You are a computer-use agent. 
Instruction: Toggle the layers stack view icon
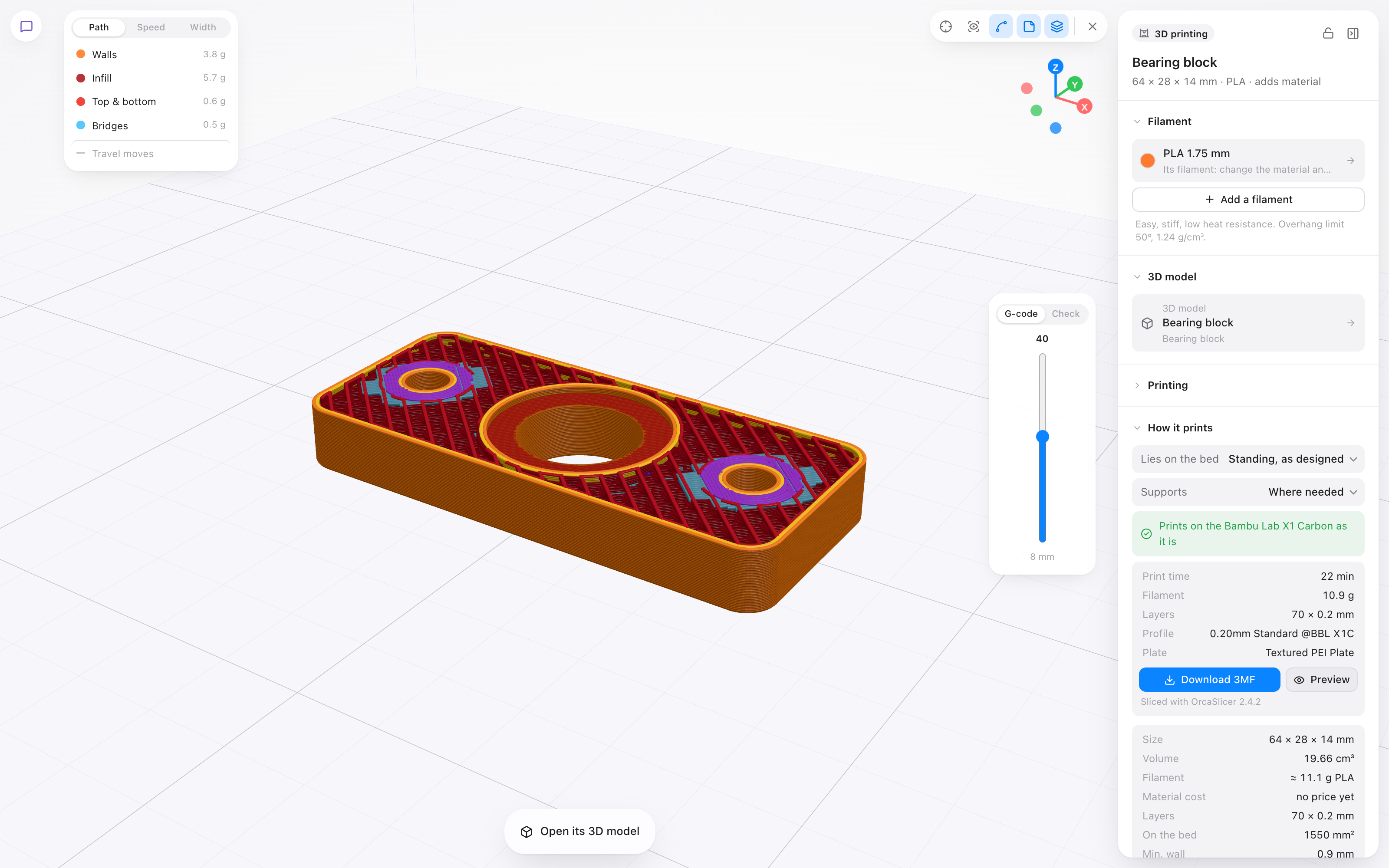[x=1057, y=26]
